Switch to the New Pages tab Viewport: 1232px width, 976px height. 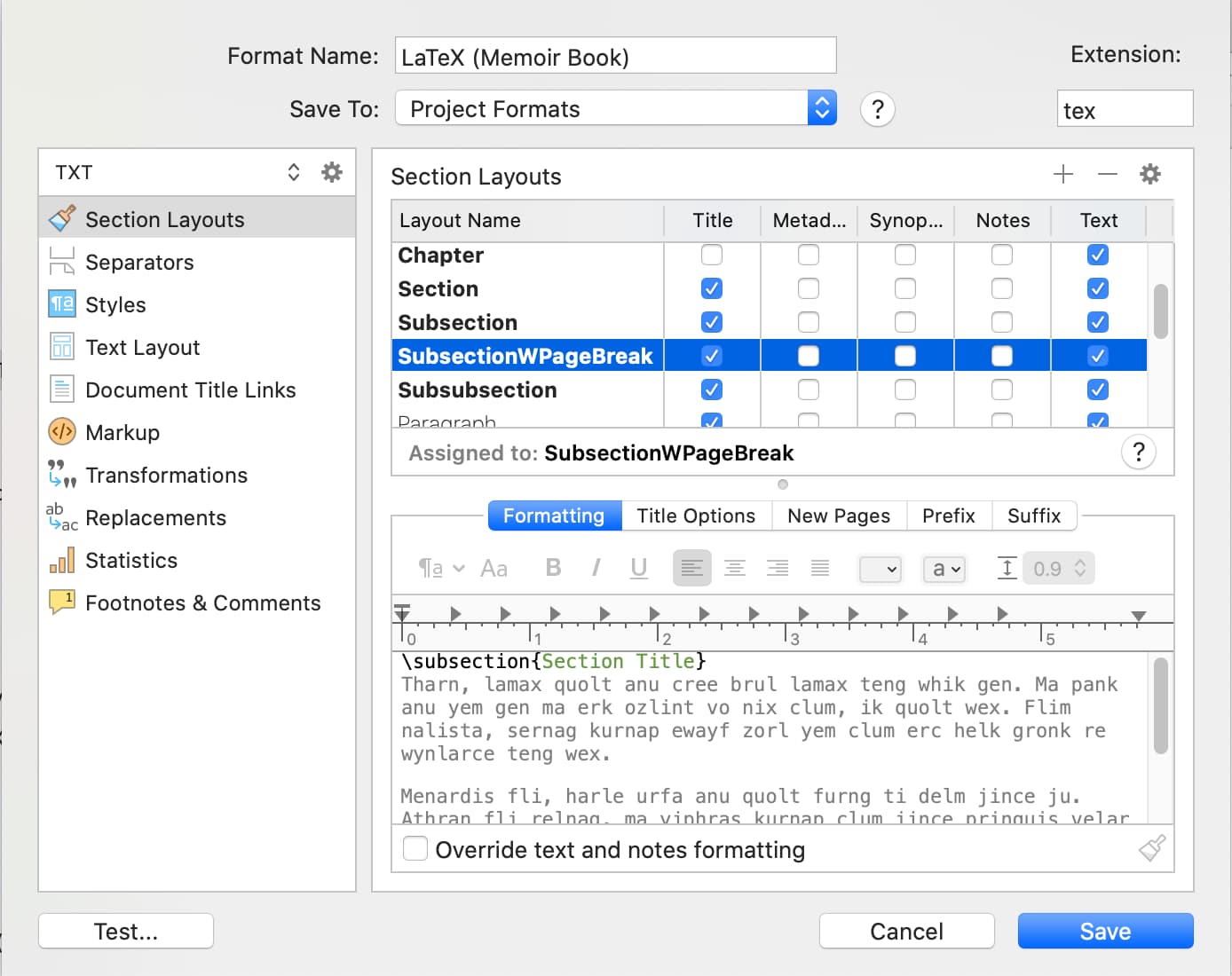click(839, 516)
